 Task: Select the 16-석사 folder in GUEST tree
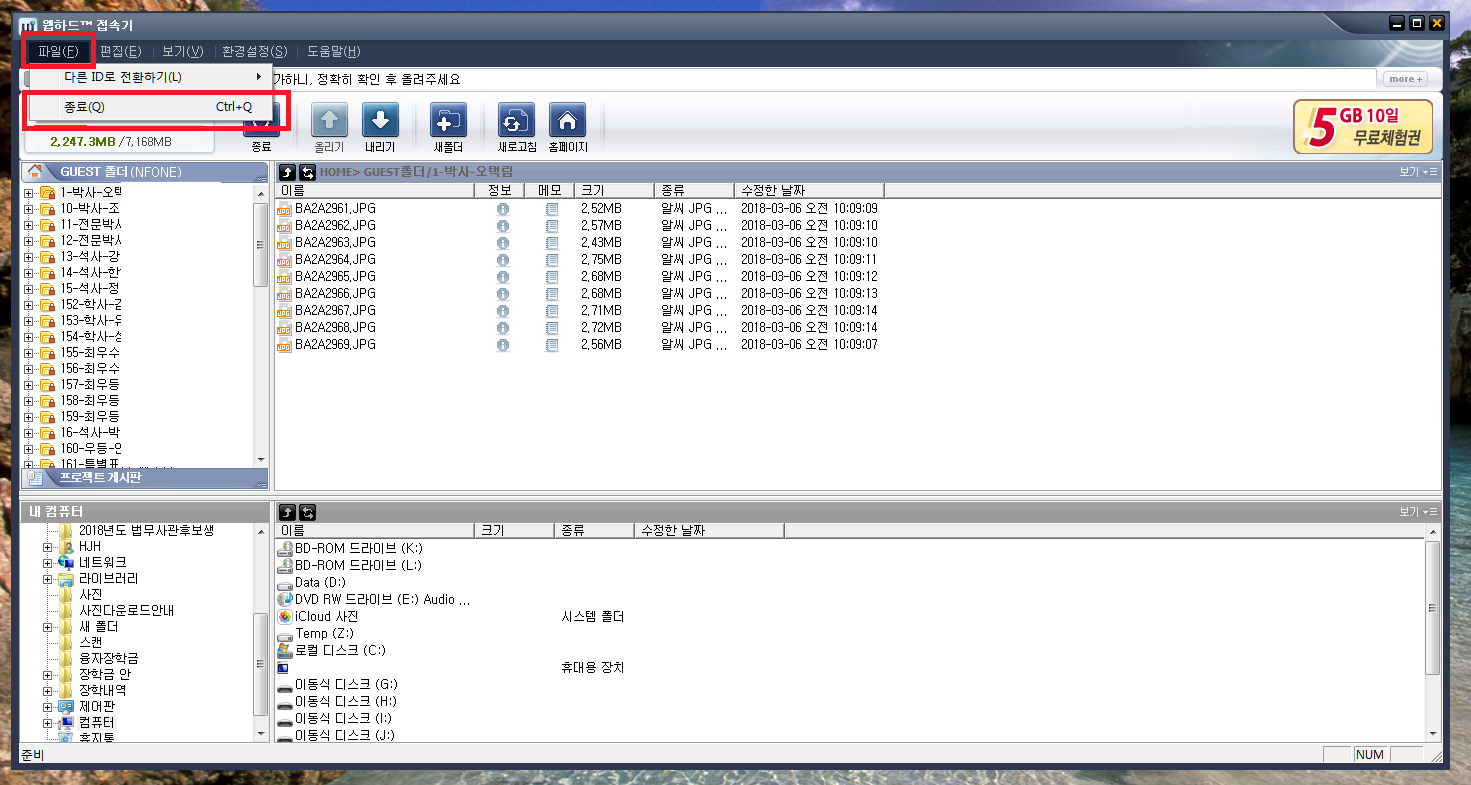pyautogui.click(x=90, y=433)
